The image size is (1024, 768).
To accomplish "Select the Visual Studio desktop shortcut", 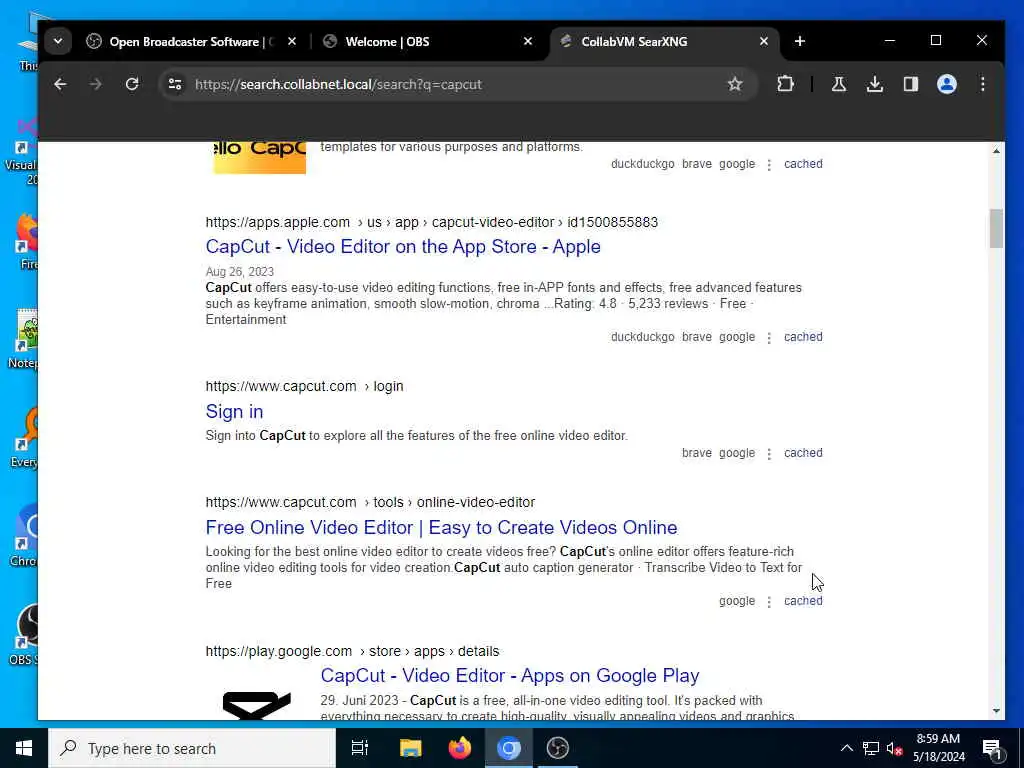I will [22, 152].
